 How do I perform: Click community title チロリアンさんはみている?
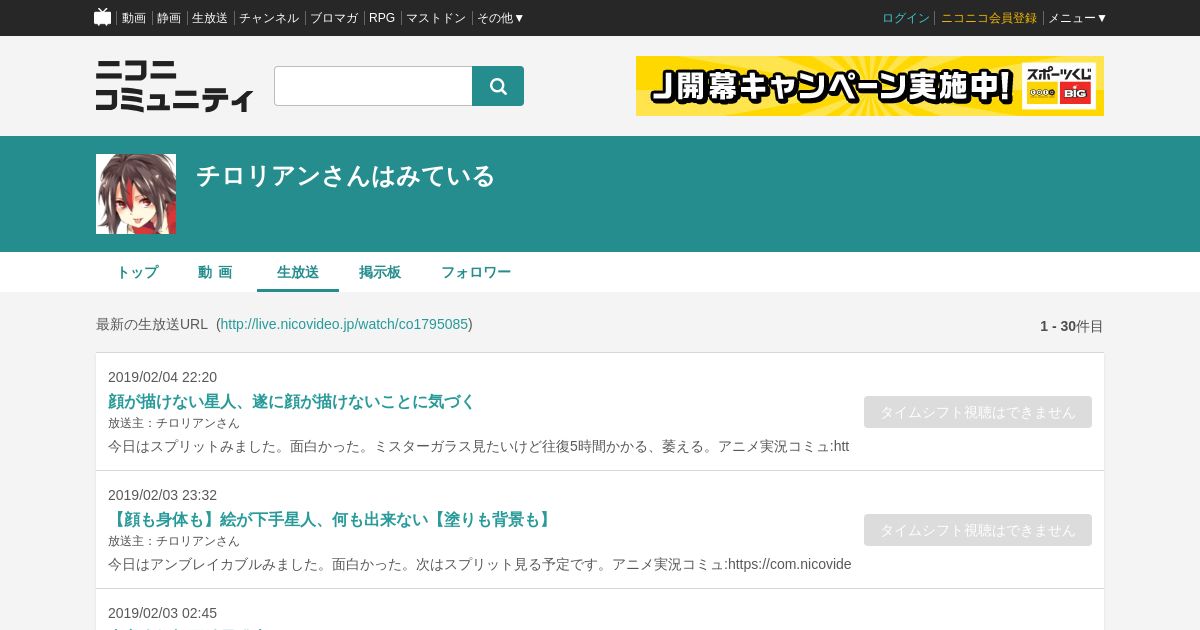[345, 176]
